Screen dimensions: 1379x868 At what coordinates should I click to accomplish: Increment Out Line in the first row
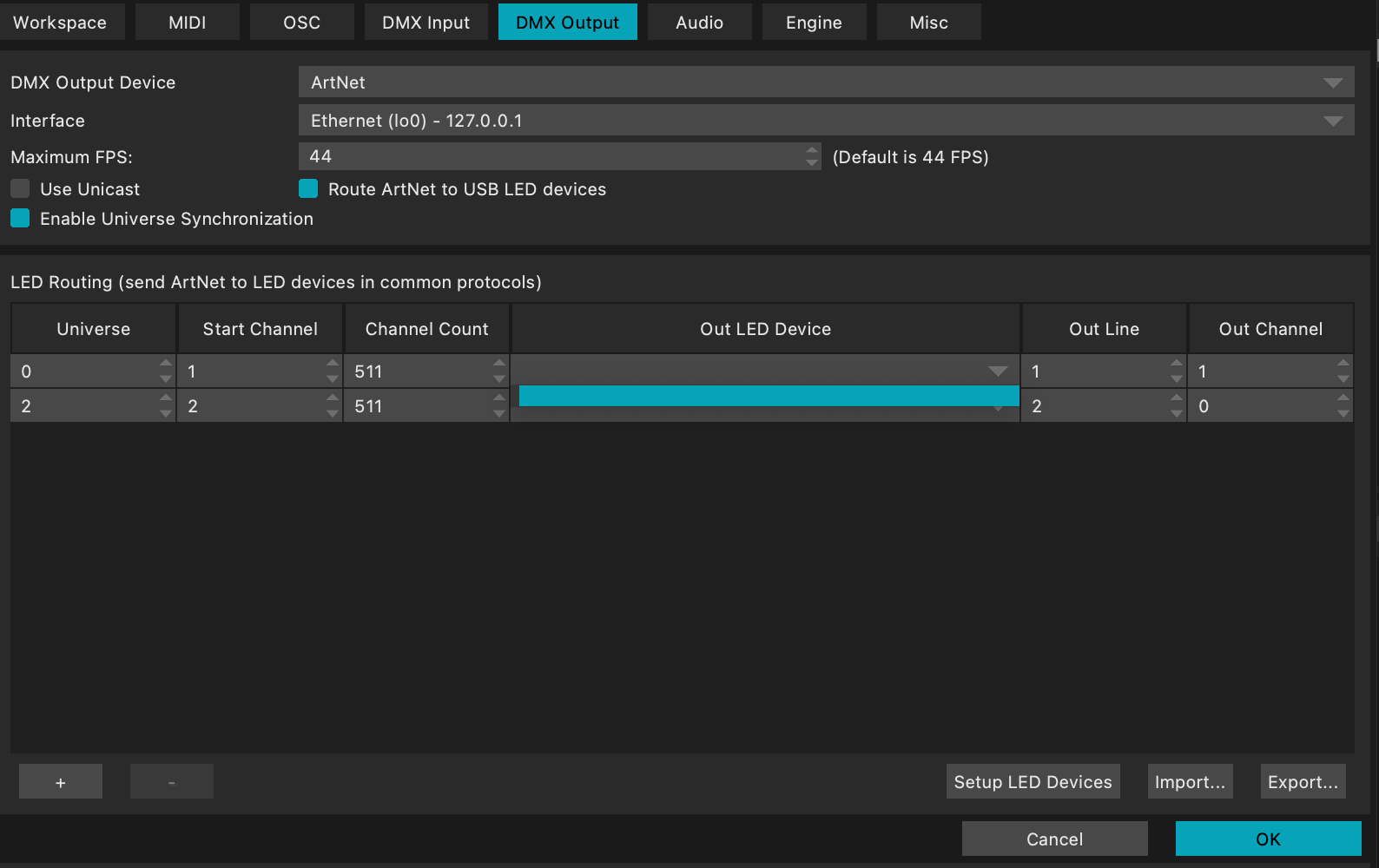1177,364
